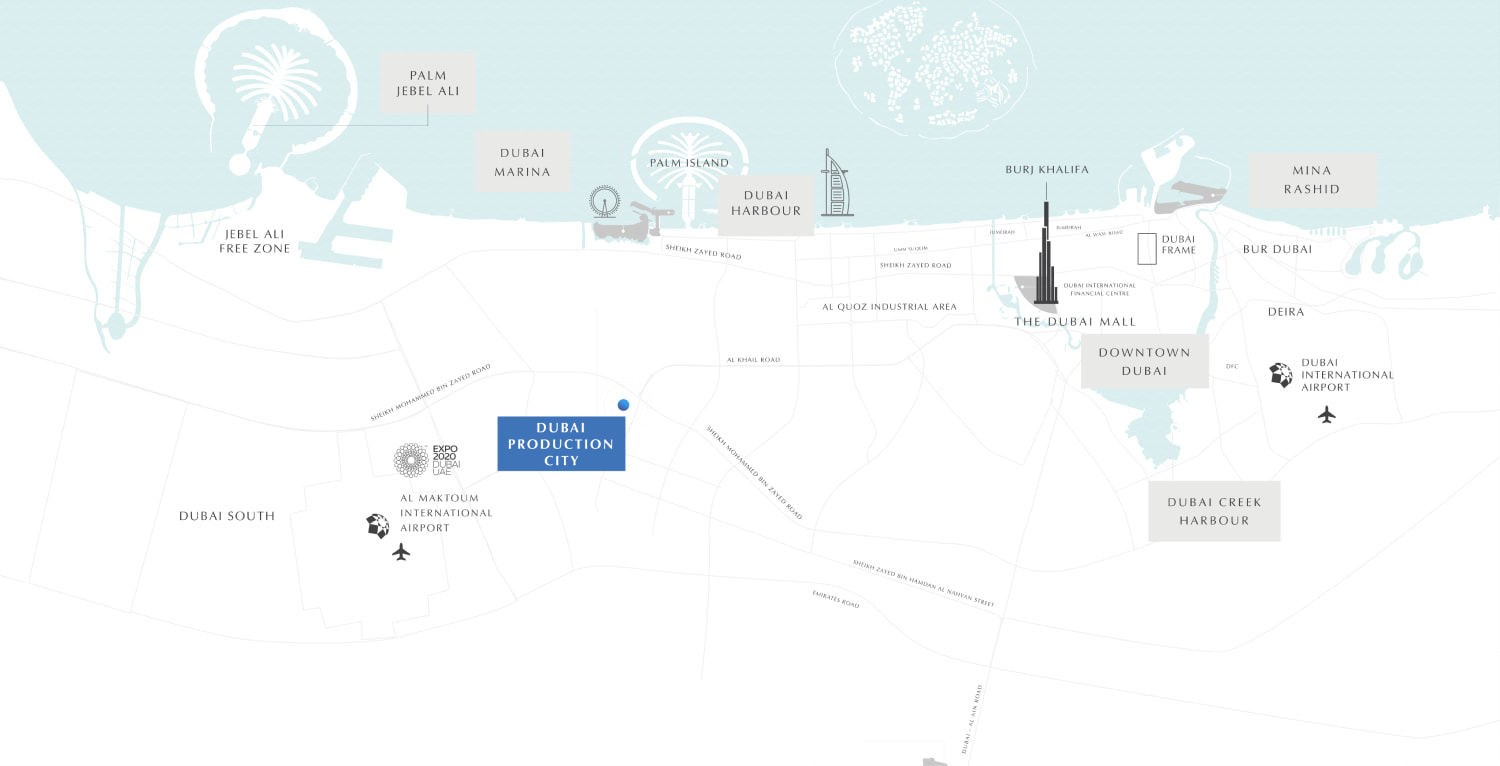Click geometric logo beside Al Maktoum International Airport
This screenshot has height=766, width=1500.
378,526
